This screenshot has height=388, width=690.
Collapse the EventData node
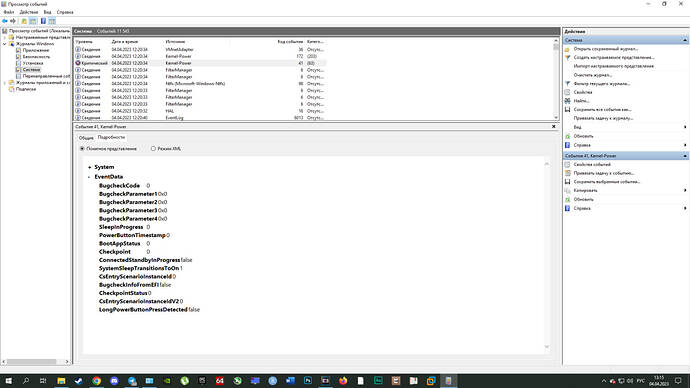point(89,177)
